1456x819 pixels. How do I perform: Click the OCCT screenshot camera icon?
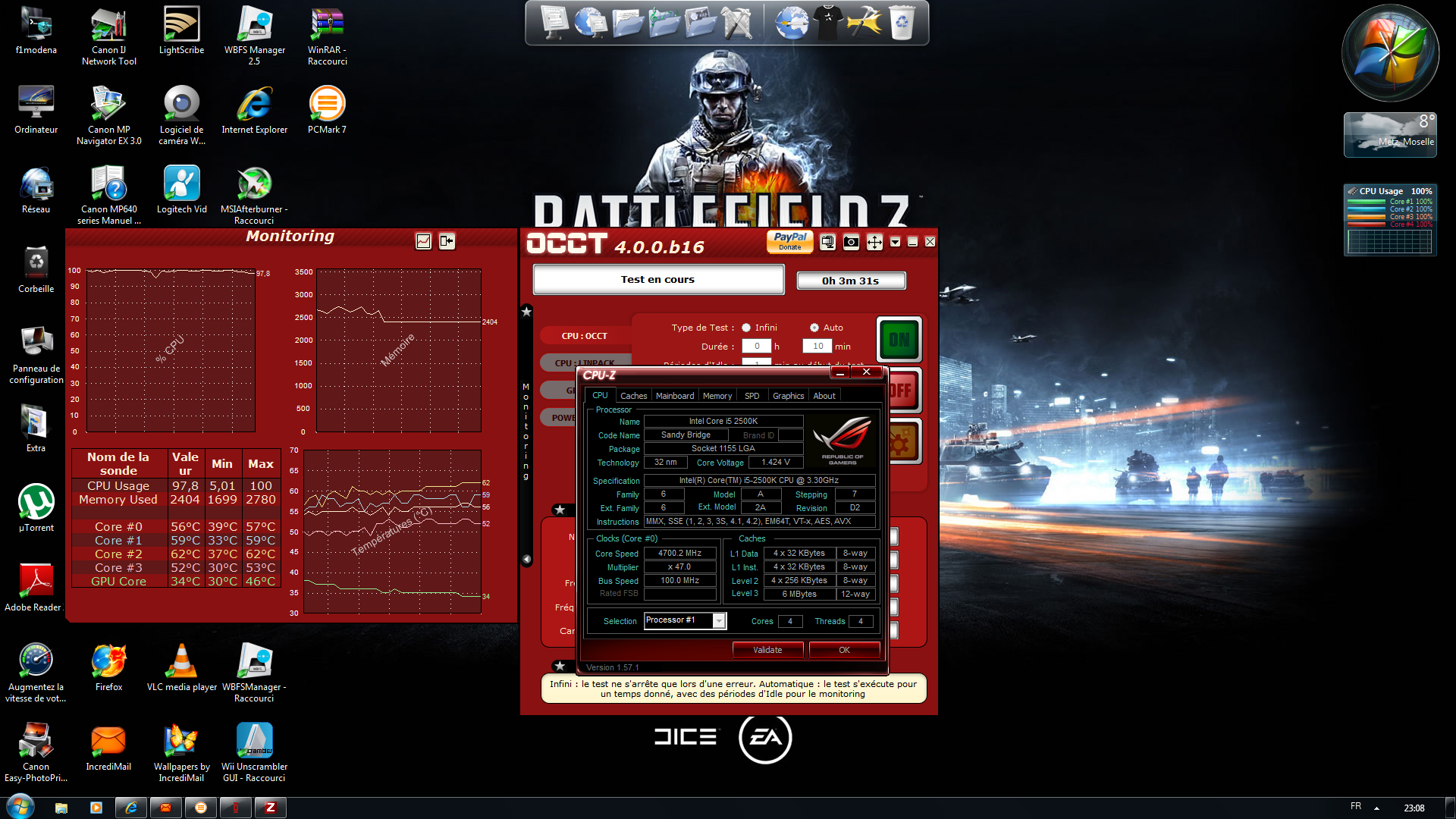[x=851, y=242]
